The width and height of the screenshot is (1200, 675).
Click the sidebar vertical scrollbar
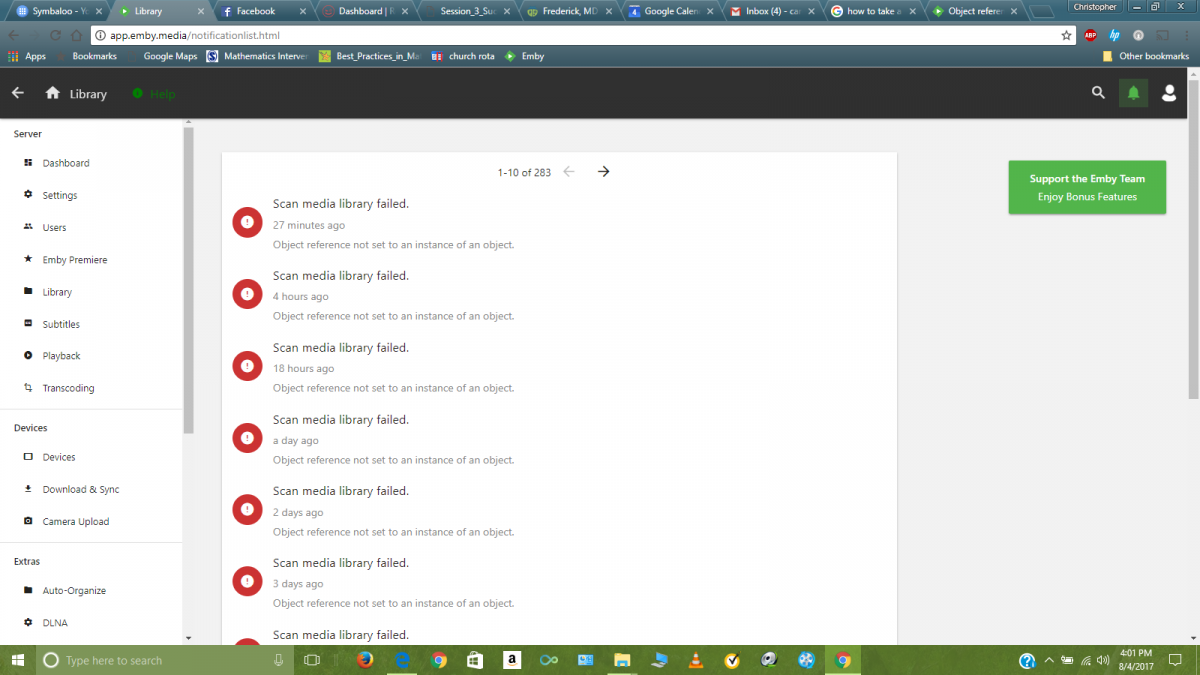[x=188, y=280]
